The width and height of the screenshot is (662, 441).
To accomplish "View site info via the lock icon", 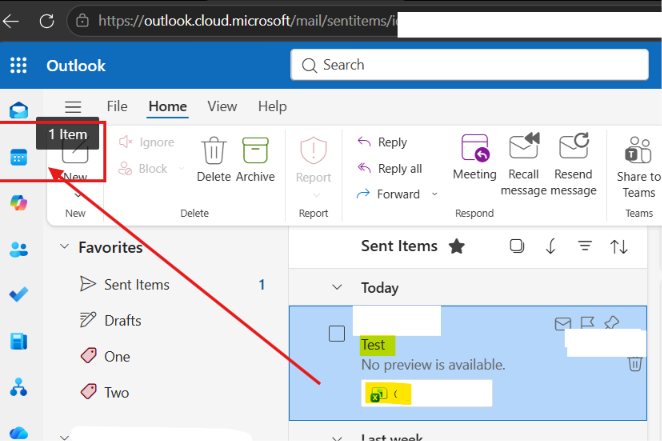I will pos(82,20).
